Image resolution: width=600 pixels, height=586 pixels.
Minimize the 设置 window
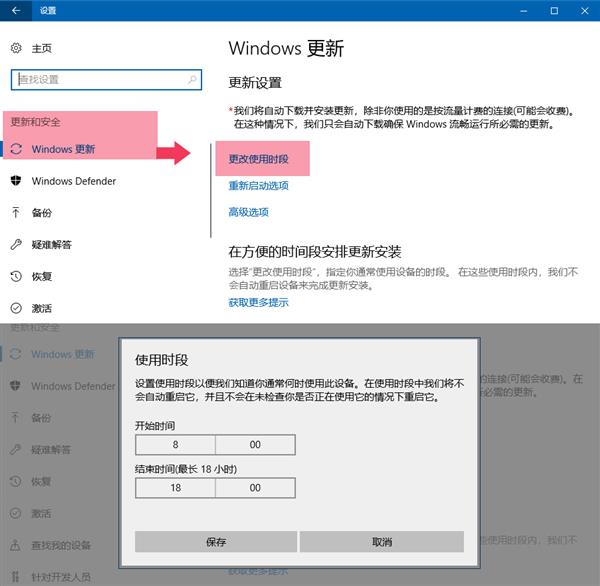click(x=523, y=11)
